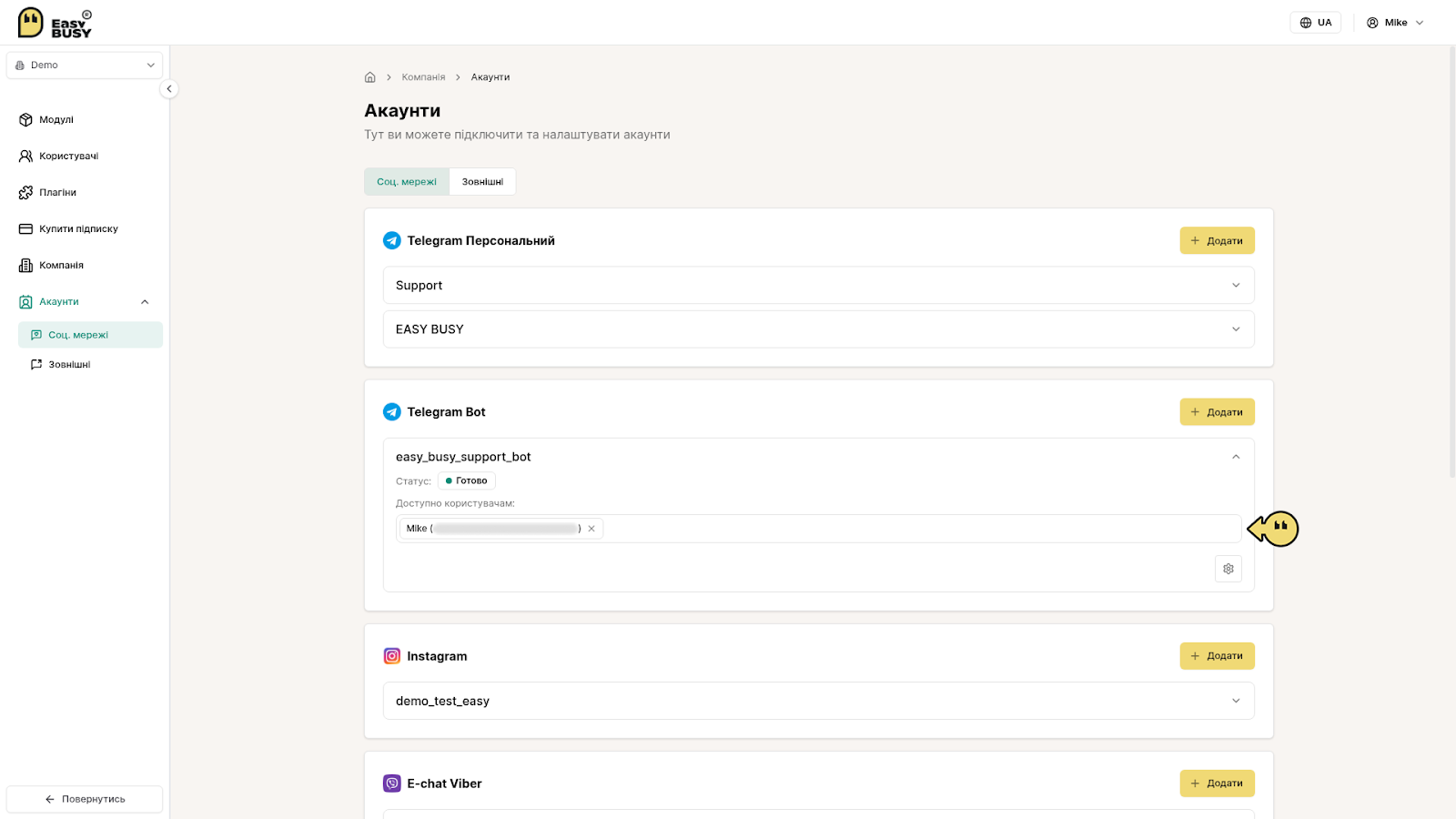Screen dimensions: 1456x819
Task: Click the Акаунти breadcrumb text
Action: [490, 77]
